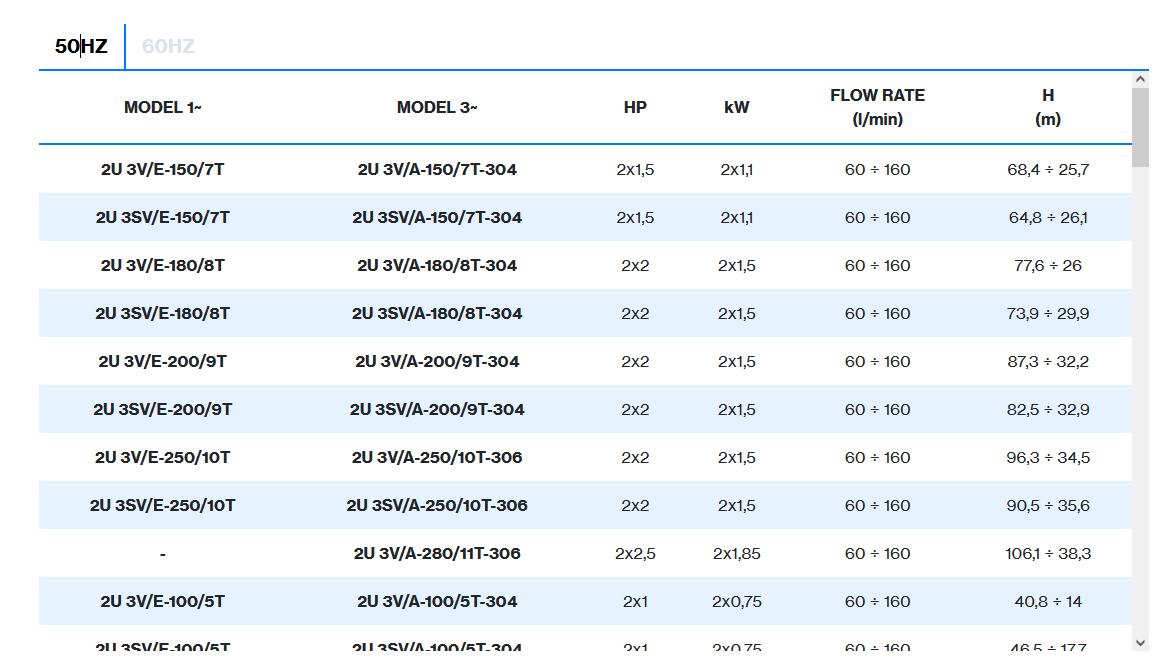Click the scrollbar up arrow
1171x667 pixels.
coord(1140,78)
